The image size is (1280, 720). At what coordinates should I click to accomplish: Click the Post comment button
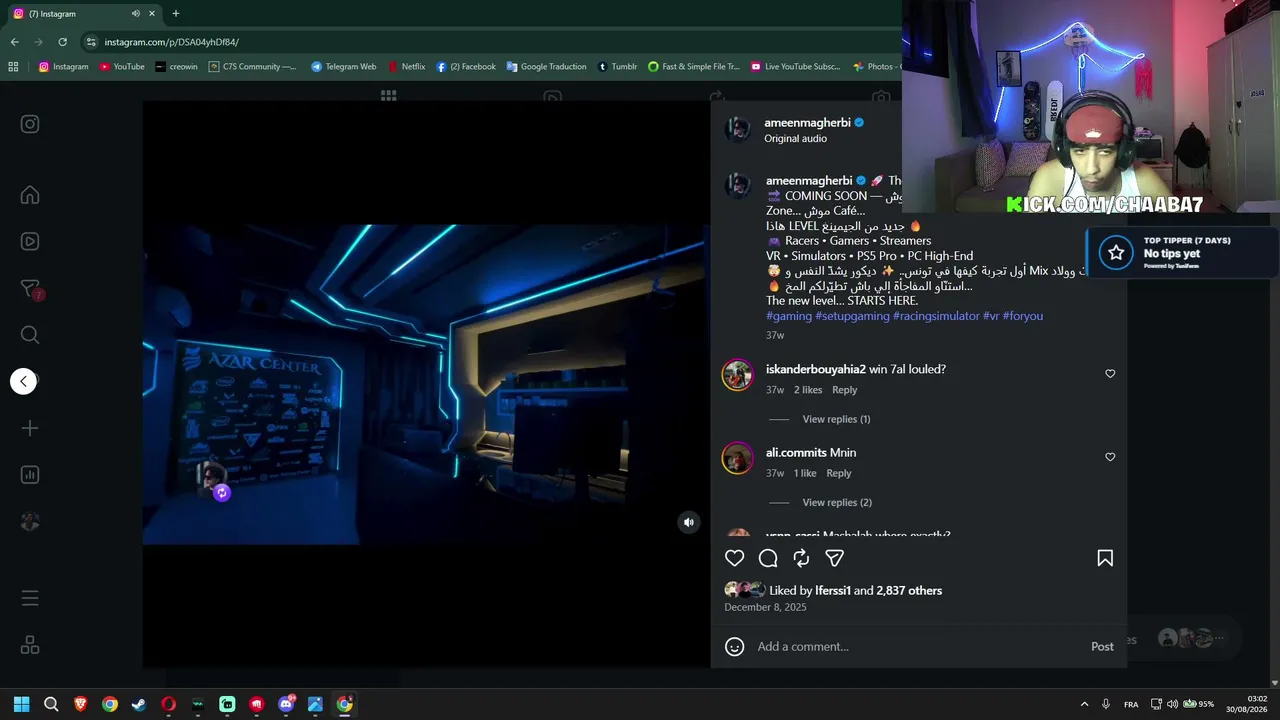click(x=1102, y=647)
